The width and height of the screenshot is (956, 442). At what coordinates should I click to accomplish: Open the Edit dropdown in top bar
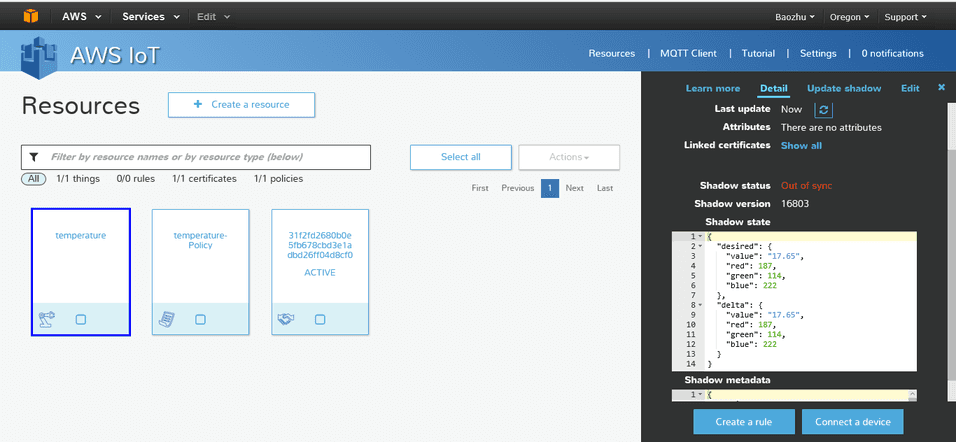click(x=213, y=16)
